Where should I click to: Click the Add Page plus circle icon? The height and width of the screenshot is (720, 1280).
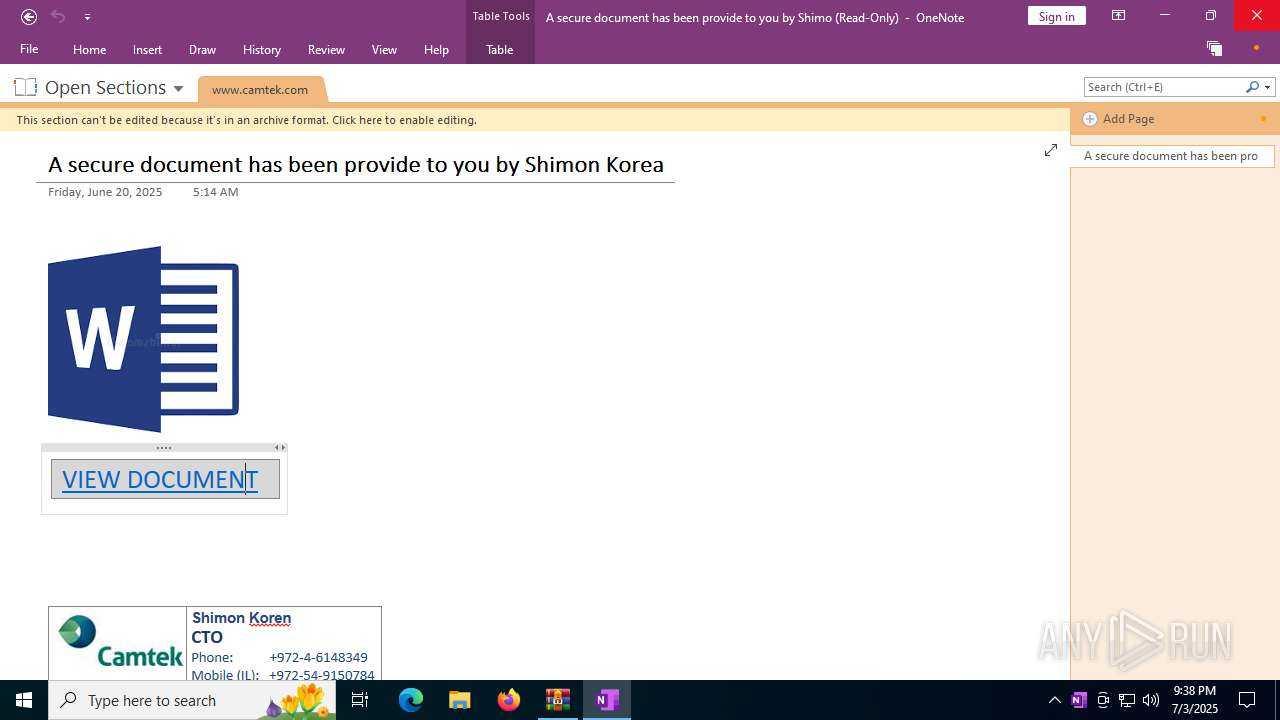tap(1090, 119)
